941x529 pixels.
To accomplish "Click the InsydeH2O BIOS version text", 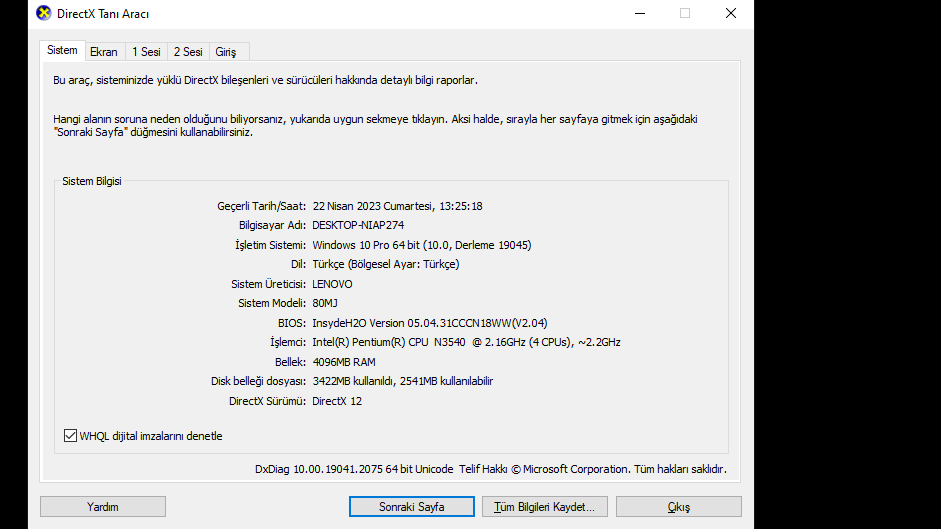I will (430, 323).
